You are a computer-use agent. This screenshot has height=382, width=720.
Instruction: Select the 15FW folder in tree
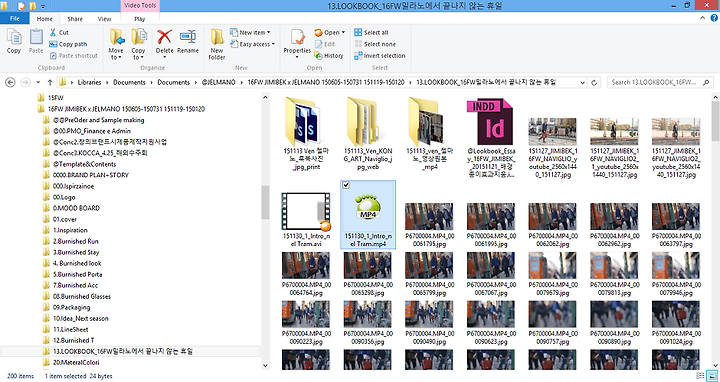point(50,98)
